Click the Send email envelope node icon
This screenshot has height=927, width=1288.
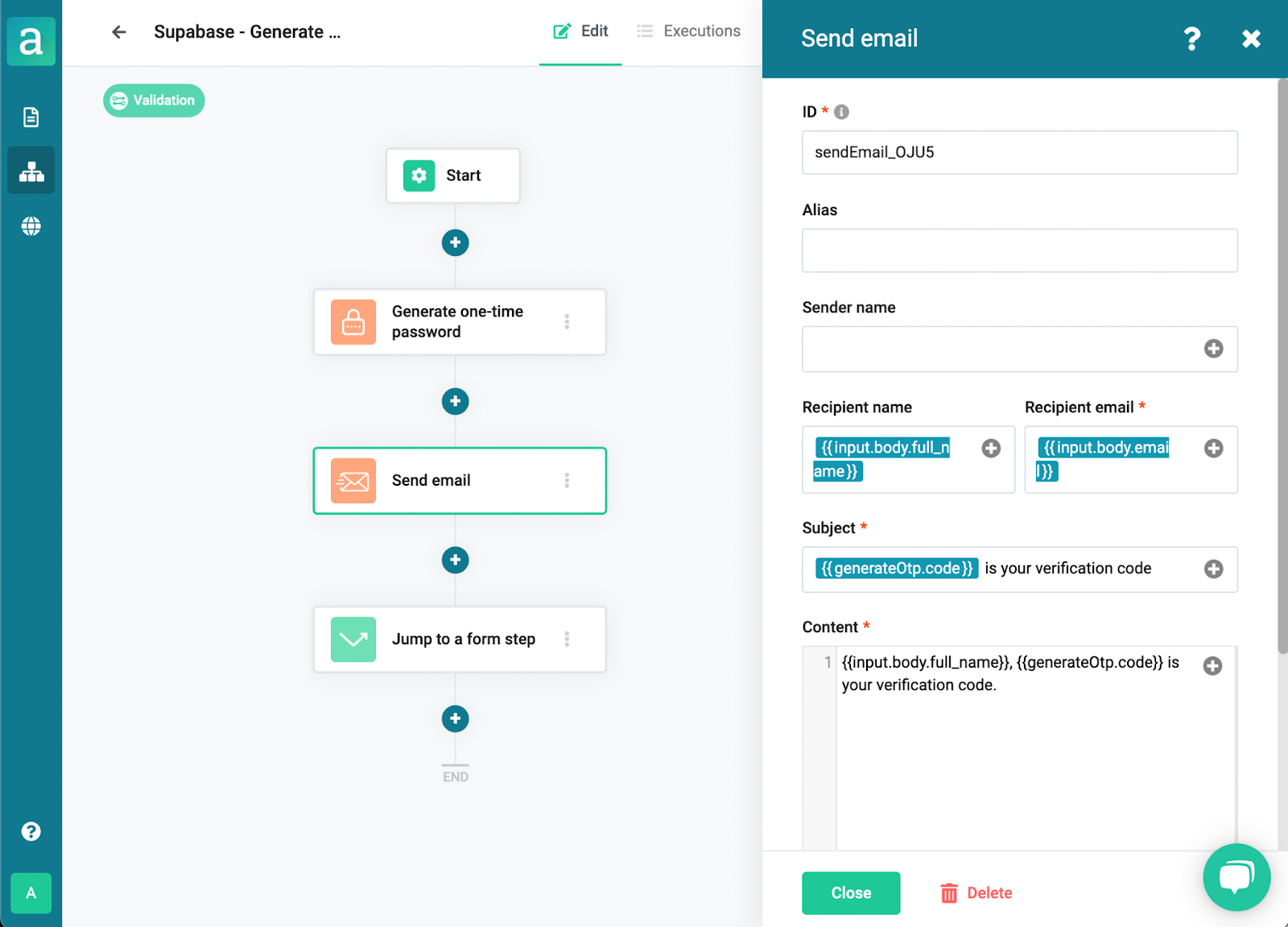point(353,481)
